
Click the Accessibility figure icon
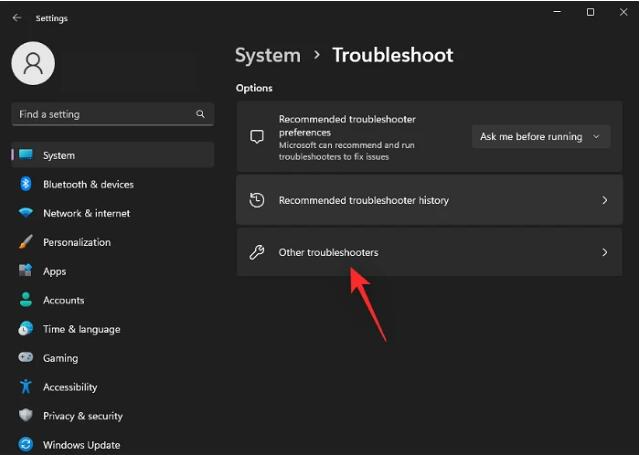point(26,386)
